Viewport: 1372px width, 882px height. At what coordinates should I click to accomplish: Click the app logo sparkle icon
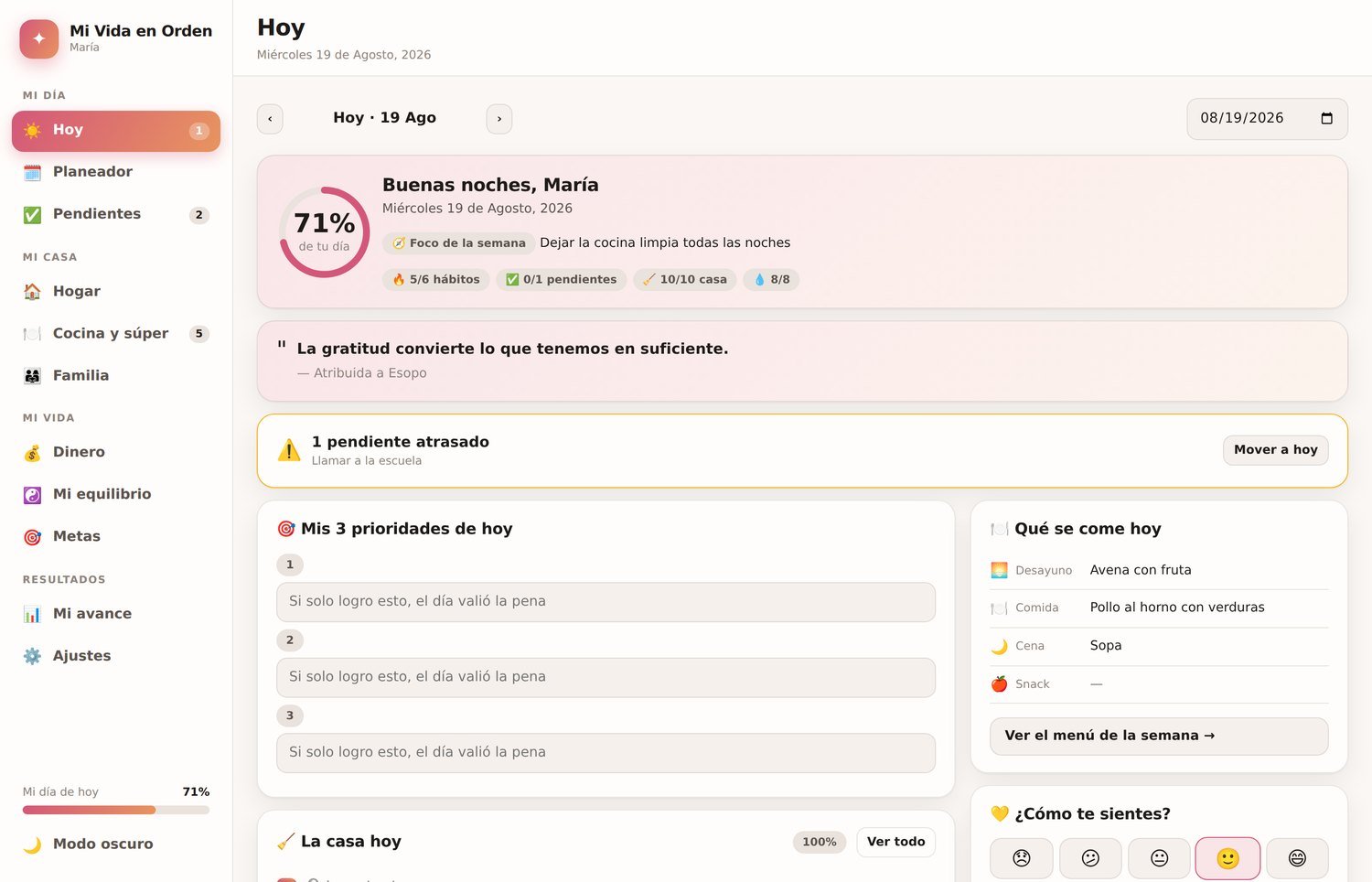tap(39, 39)
